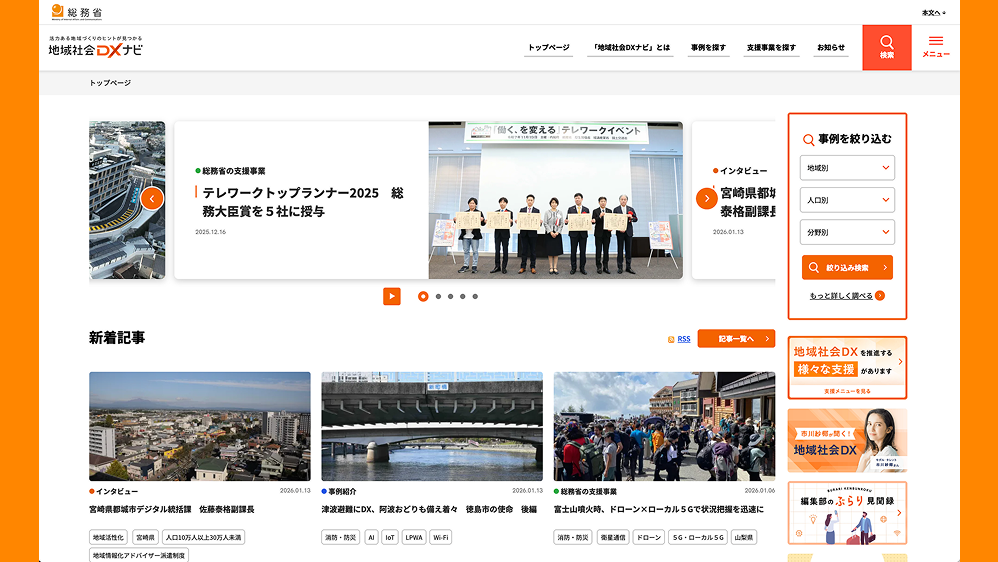Viewport: 998px width, 562px height.
Task: Click the 地域社会DXナビ site logo
Action: pos(96,47)
